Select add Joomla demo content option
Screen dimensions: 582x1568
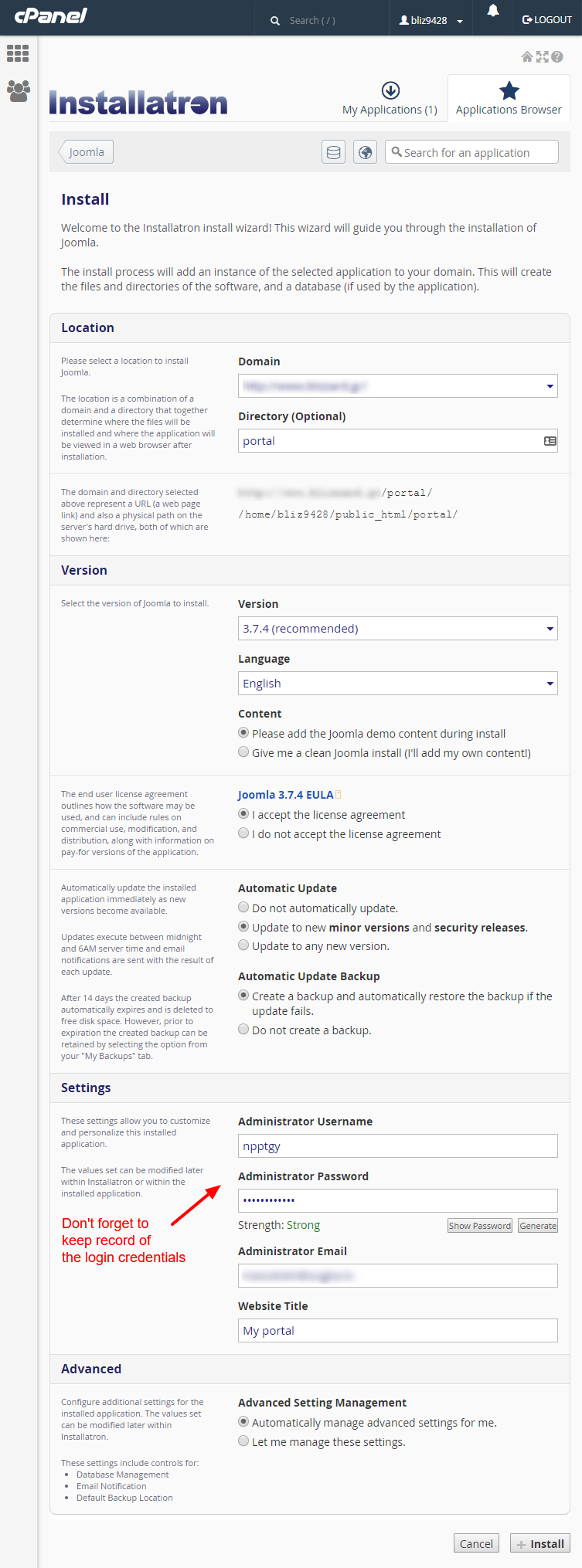point(243,733)
